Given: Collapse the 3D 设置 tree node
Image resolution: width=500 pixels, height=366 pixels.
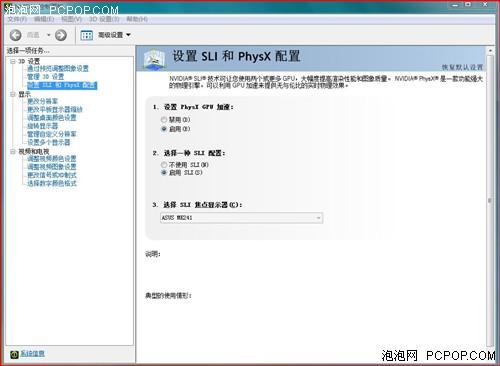Looking at the screenshot, I should coord(13,61).
